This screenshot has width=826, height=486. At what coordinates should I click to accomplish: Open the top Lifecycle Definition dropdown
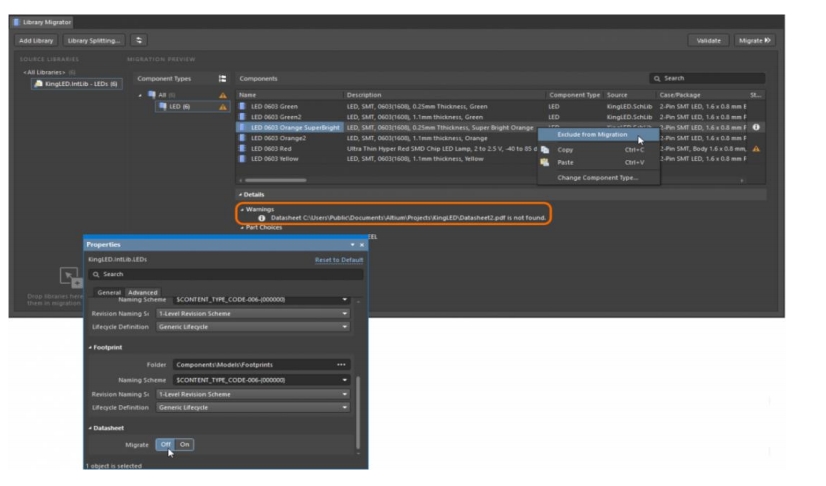[253, 327]
